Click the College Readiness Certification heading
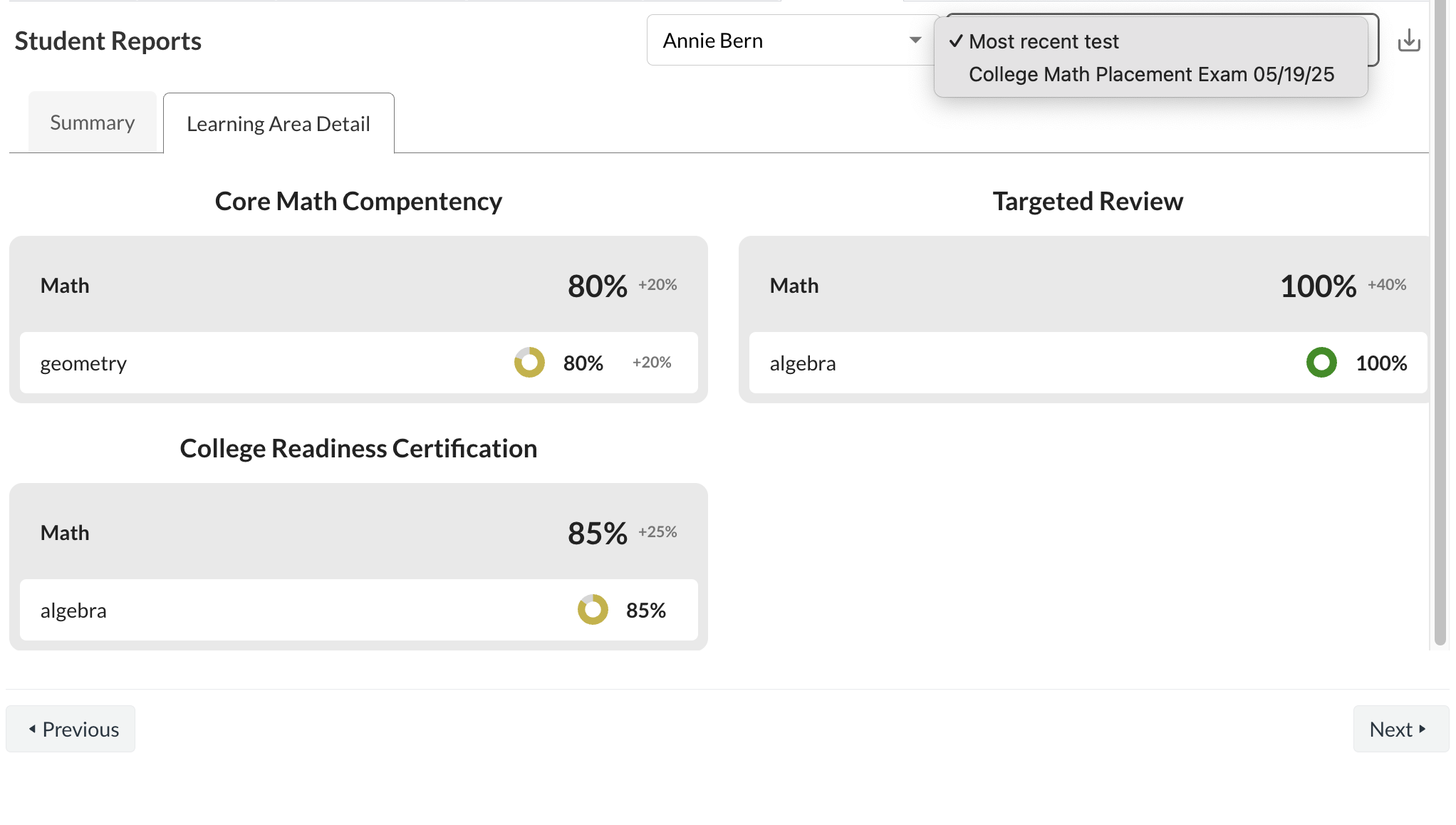 pyautogui.click(x=358, y=449)
